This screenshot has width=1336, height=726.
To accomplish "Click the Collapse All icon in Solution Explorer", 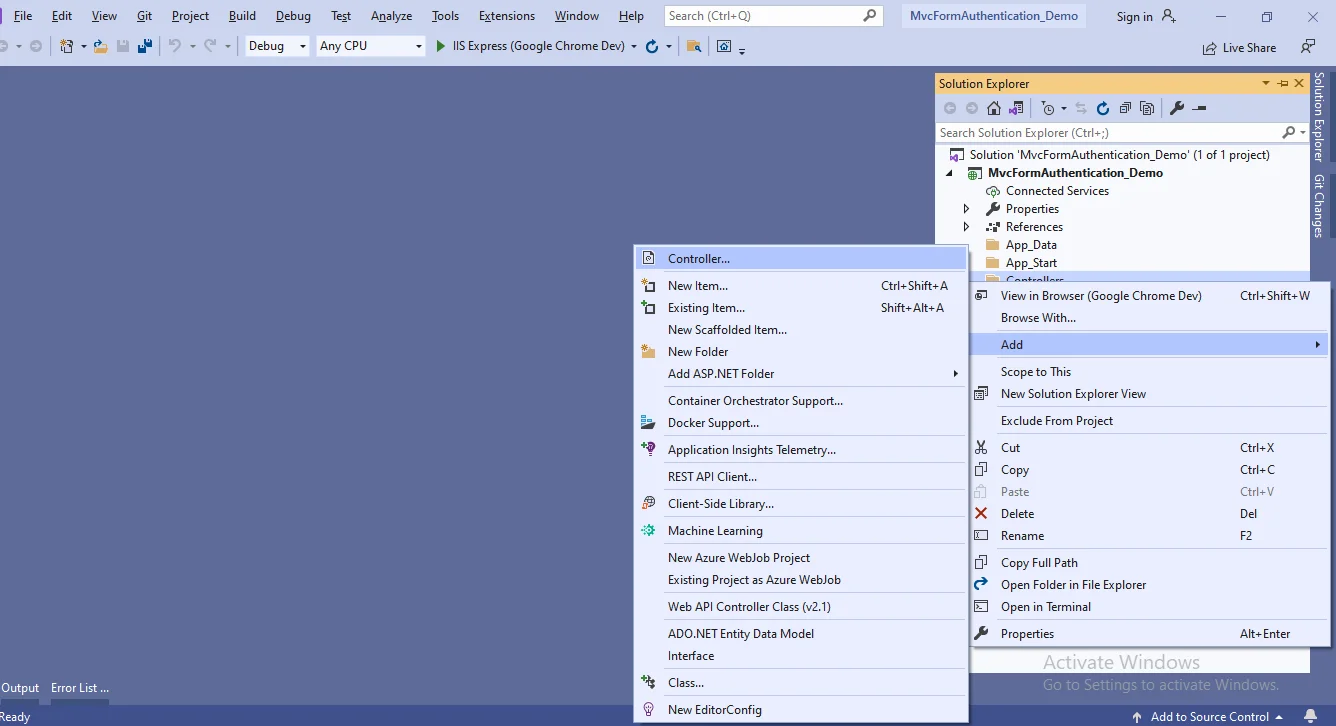I will 1125,108.
